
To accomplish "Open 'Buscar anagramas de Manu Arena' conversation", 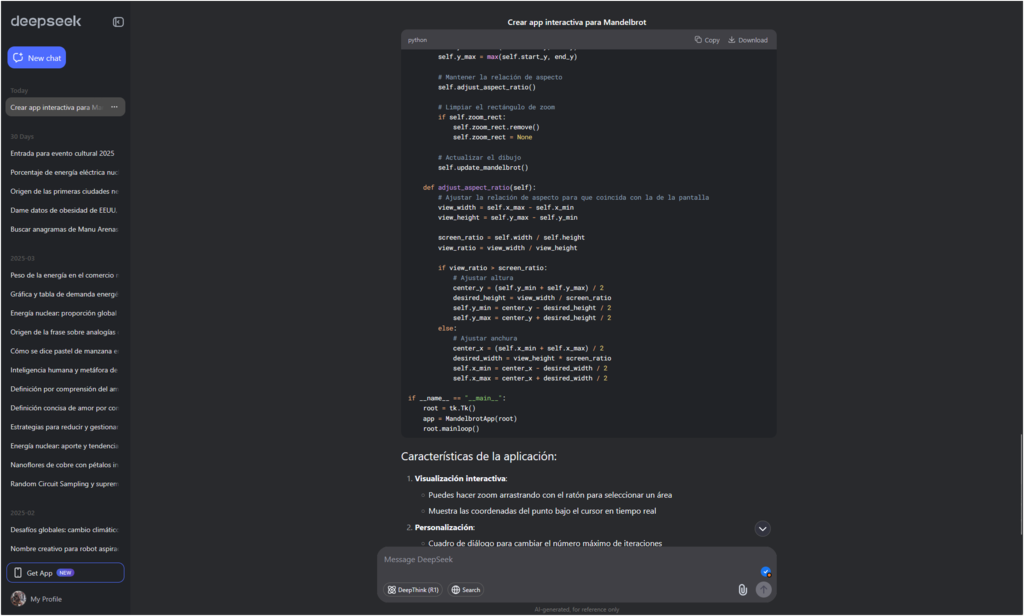I will click(62, 229).
